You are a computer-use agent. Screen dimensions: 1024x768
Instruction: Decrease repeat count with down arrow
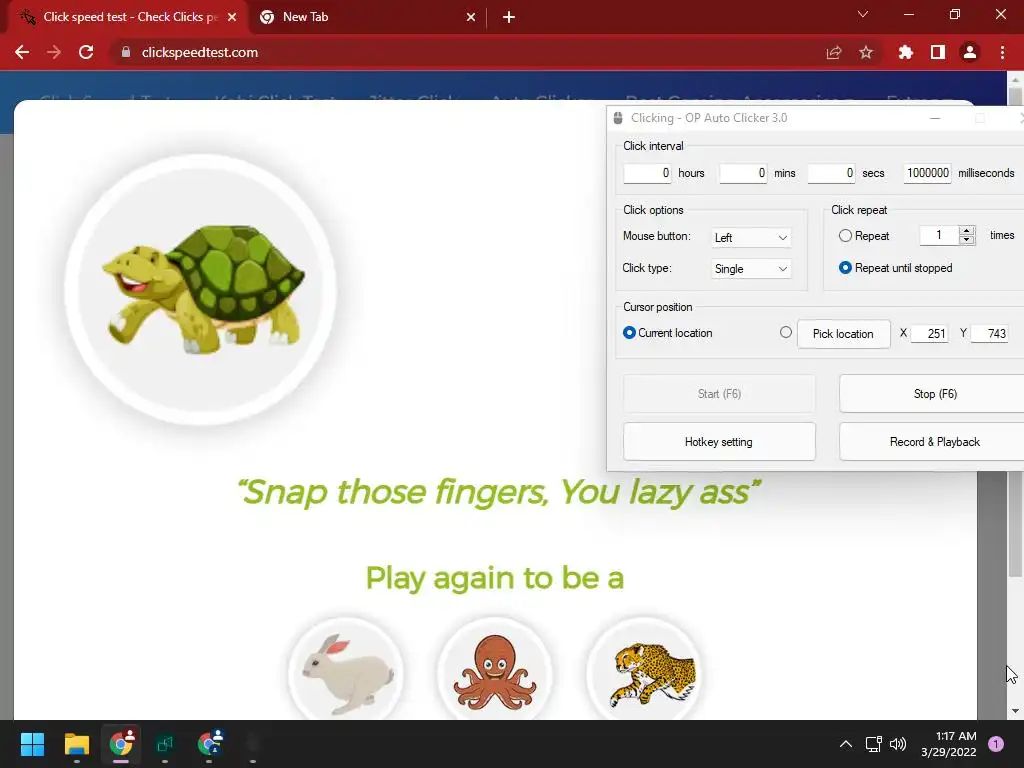point(967,240)
